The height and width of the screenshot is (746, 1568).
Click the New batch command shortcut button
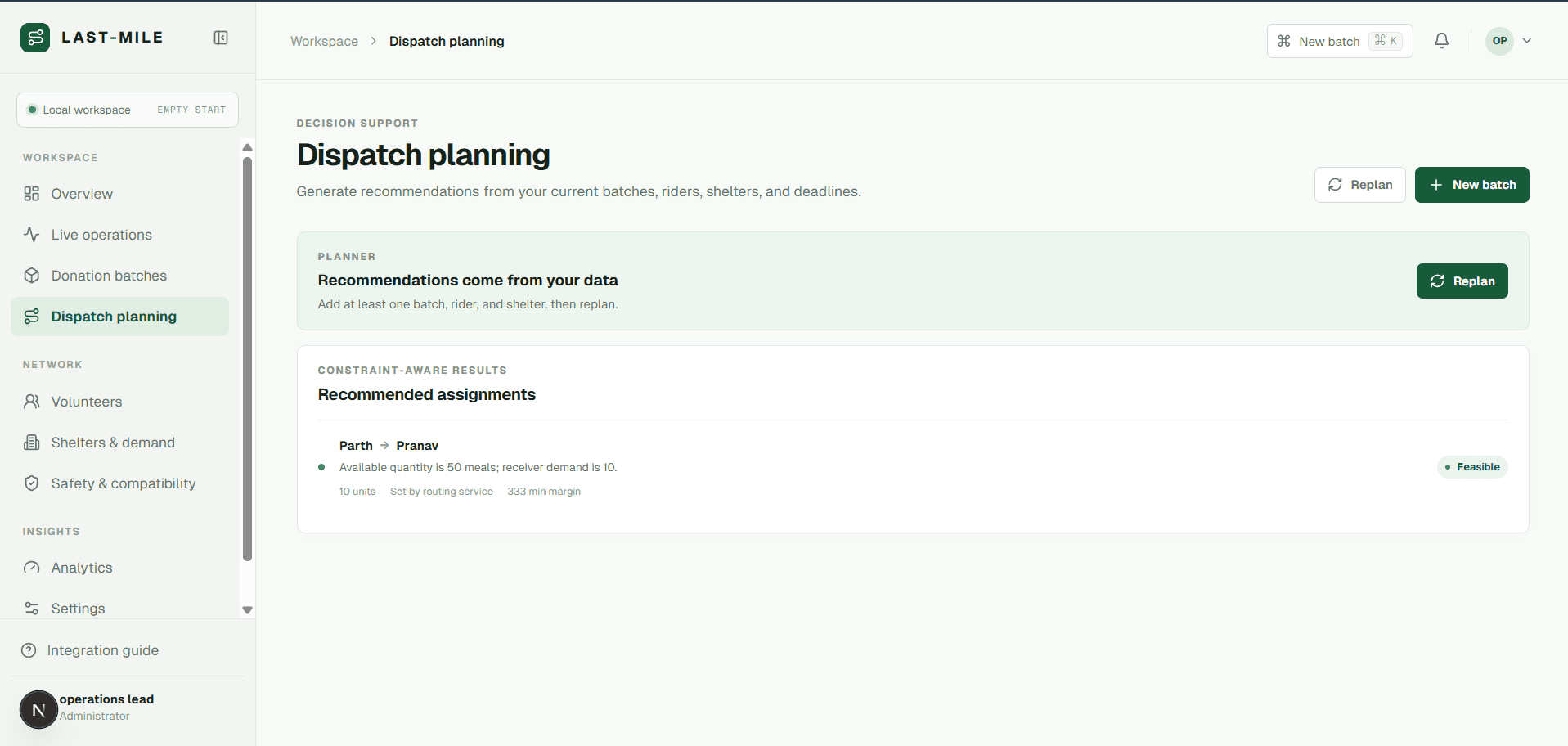(x=1340, y=41)
